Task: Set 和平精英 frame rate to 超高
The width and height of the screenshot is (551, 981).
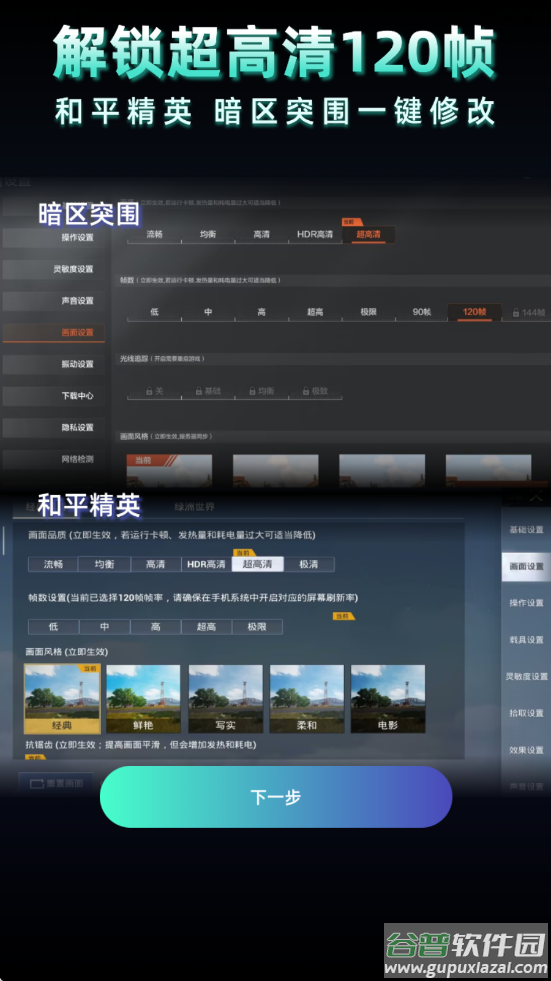Action: coord(206,627)
